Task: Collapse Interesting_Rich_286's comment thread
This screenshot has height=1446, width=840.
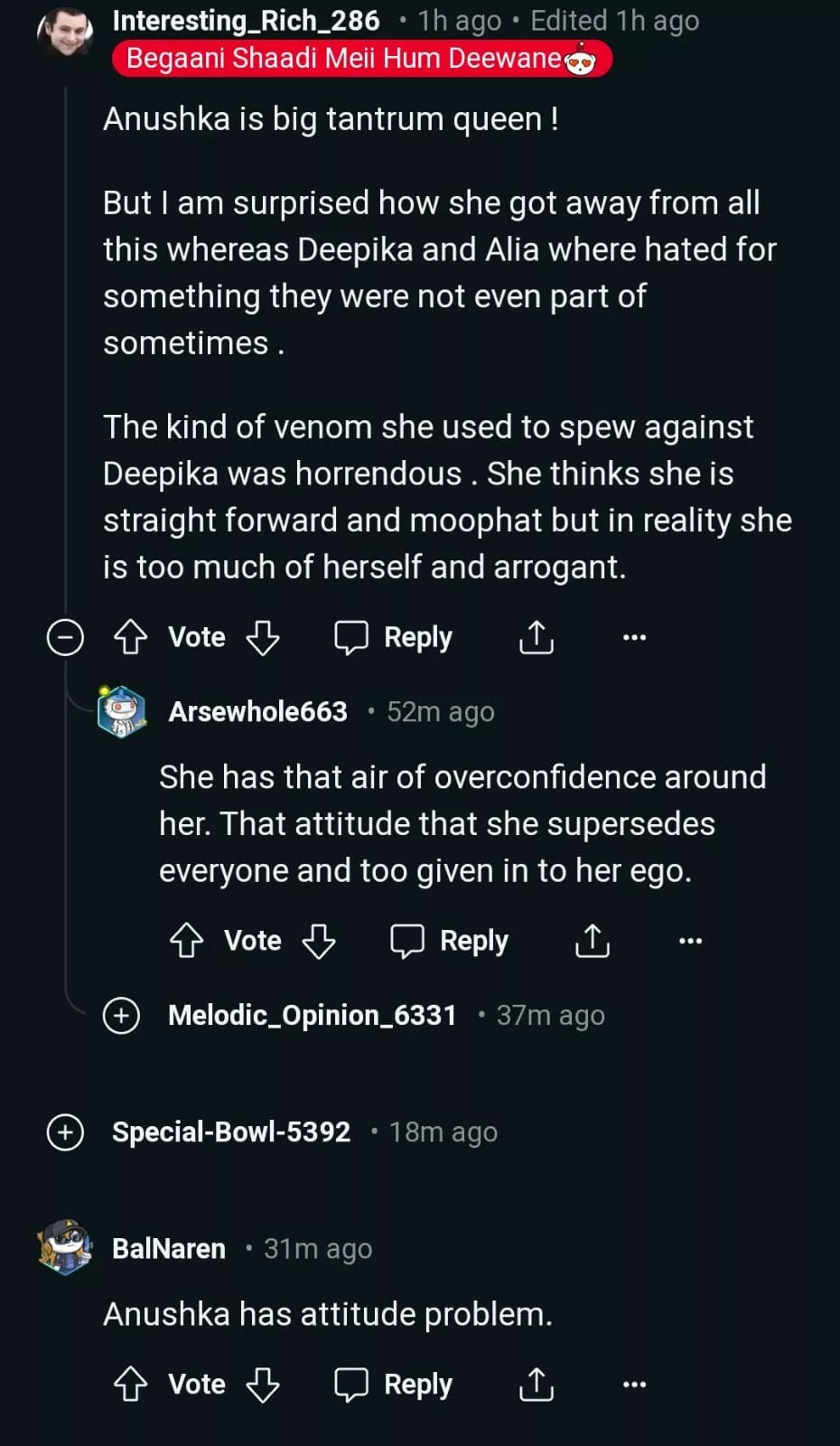Action: tap(65, 637)
